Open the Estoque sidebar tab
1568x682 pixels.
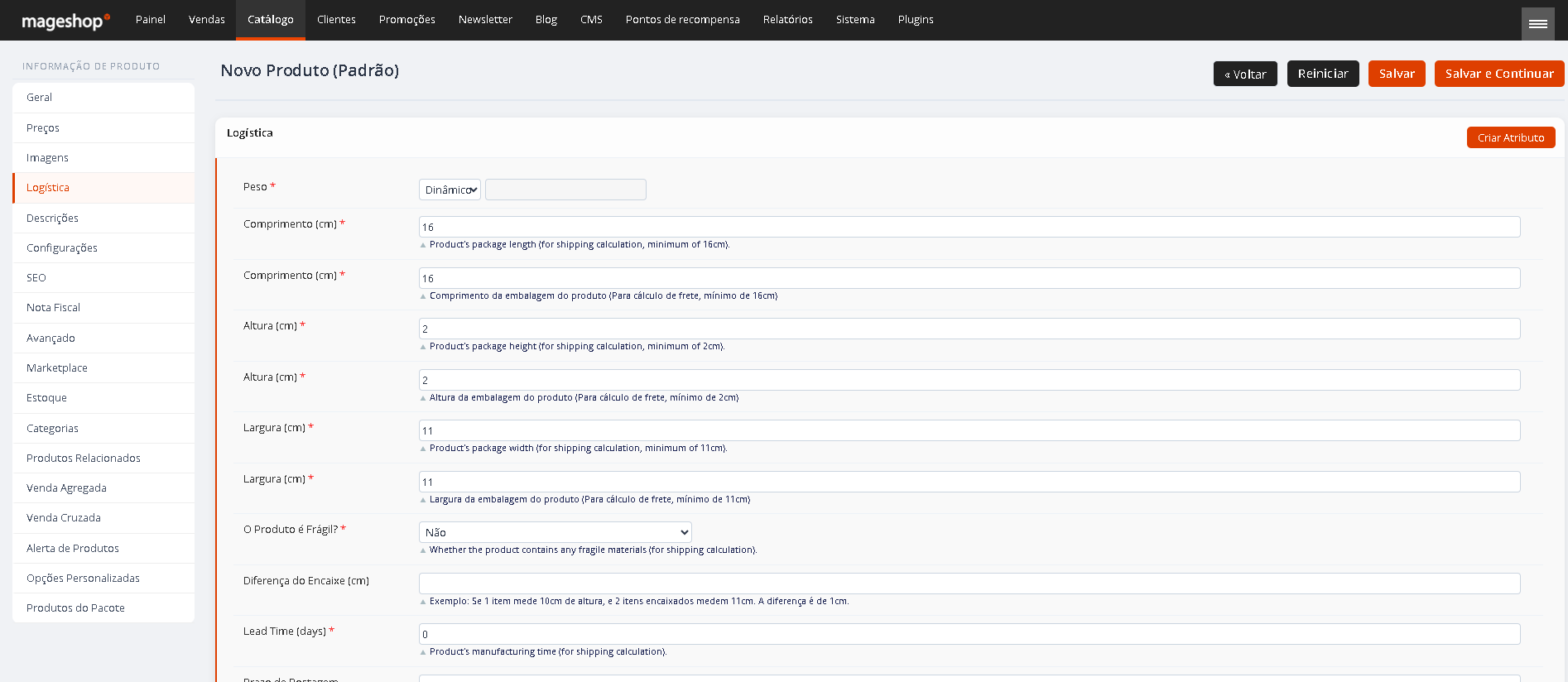[103, 397]
